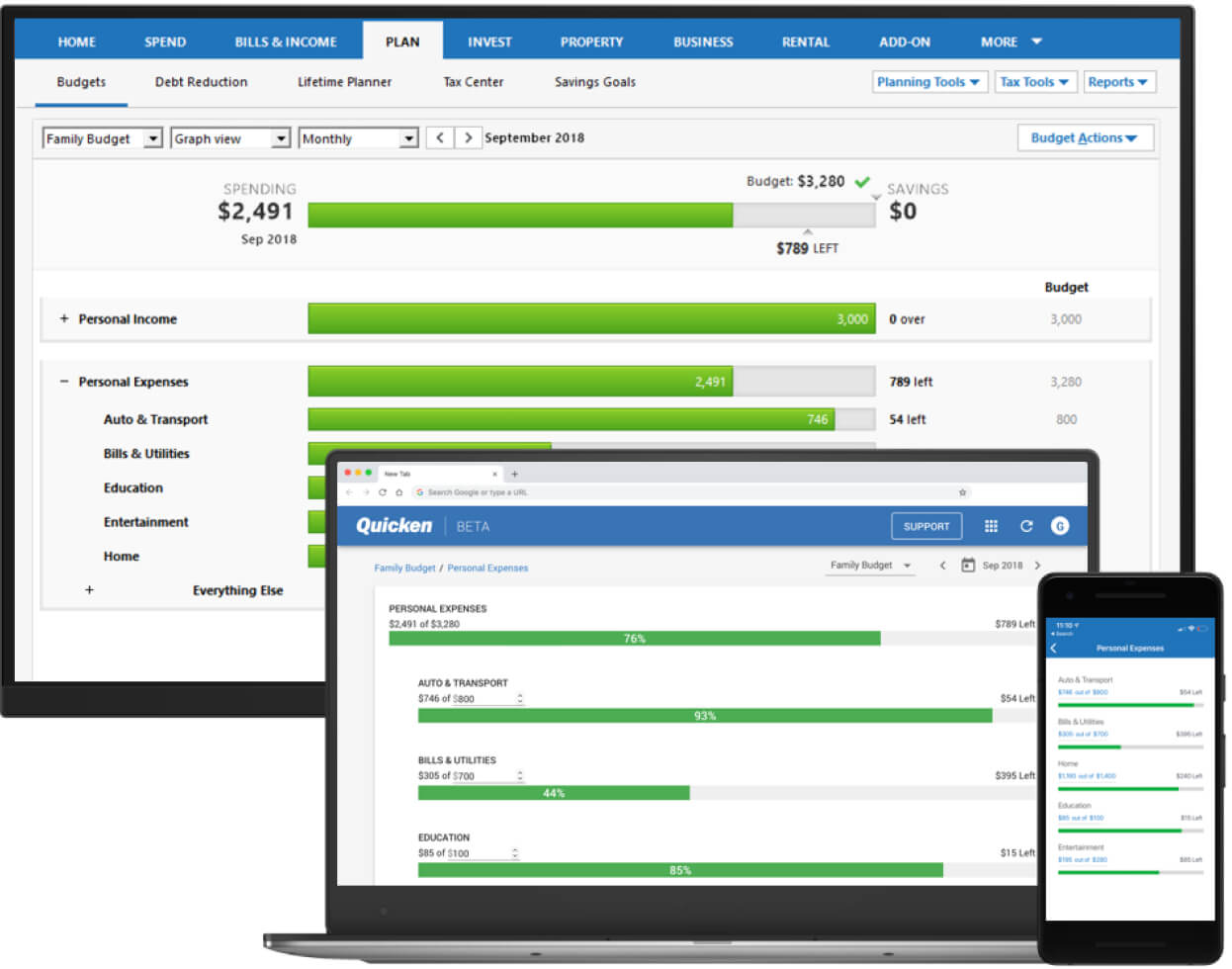Screen dimensions: 1232x969
Task: Open the calendar icon beside Sep 2018
Action: point(968,566)
